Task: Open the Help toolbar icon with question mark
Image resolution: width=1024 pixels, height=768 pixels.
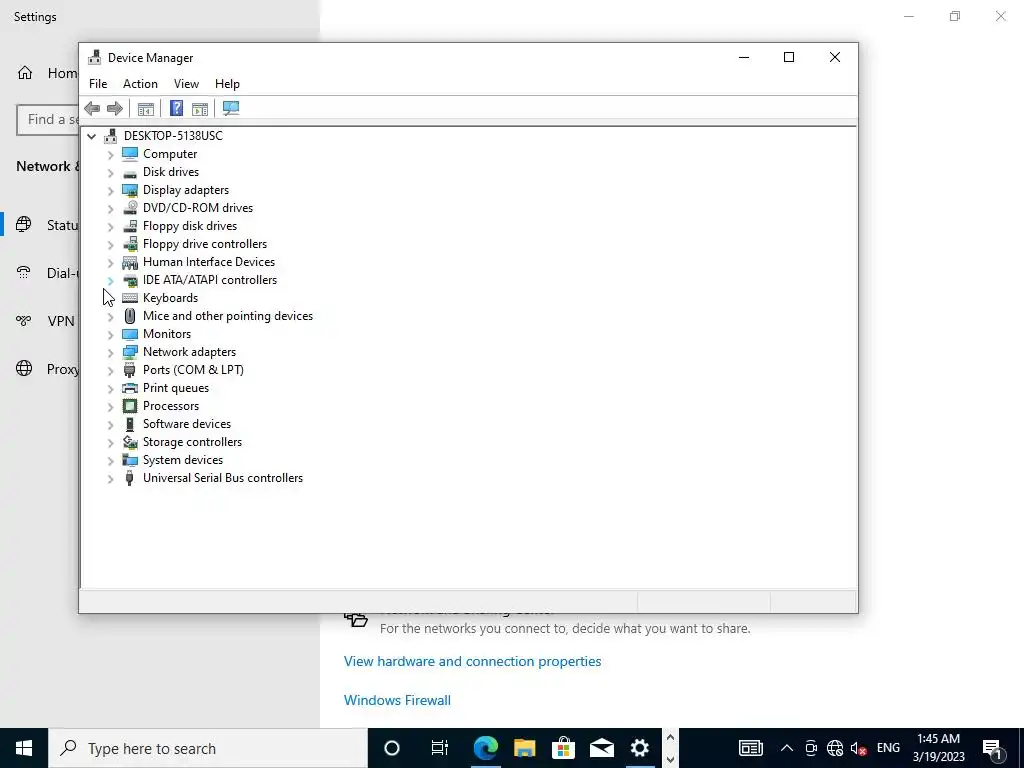Action: tap(176, 108)
